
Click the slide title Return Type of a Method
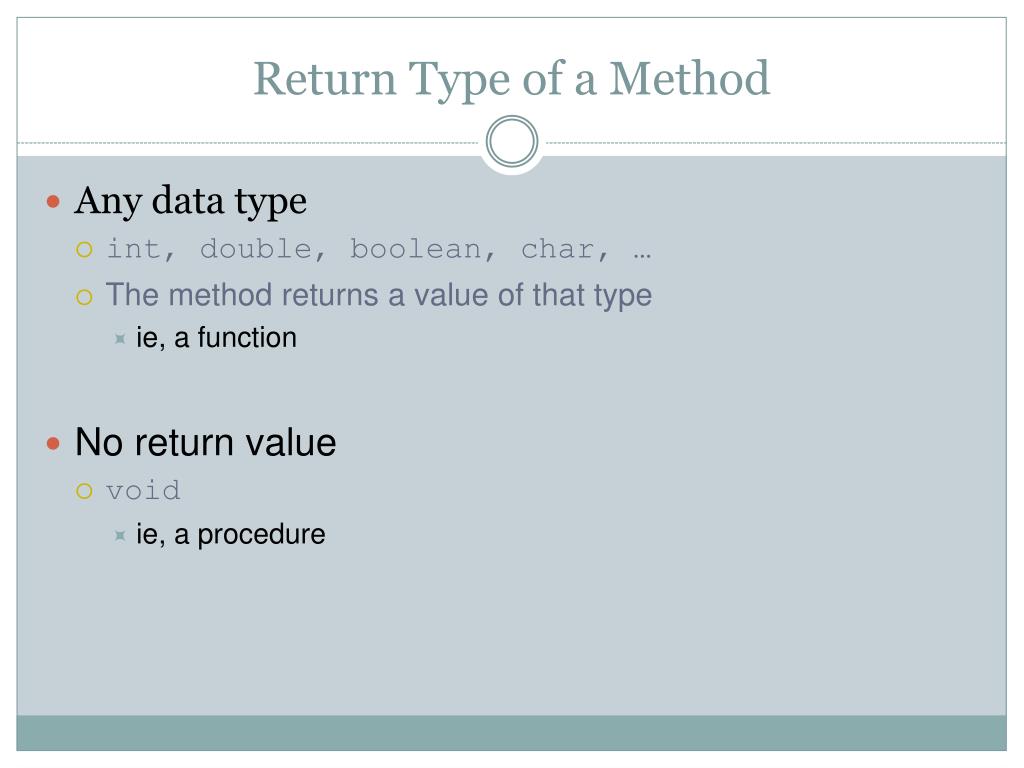coord(511,80)
